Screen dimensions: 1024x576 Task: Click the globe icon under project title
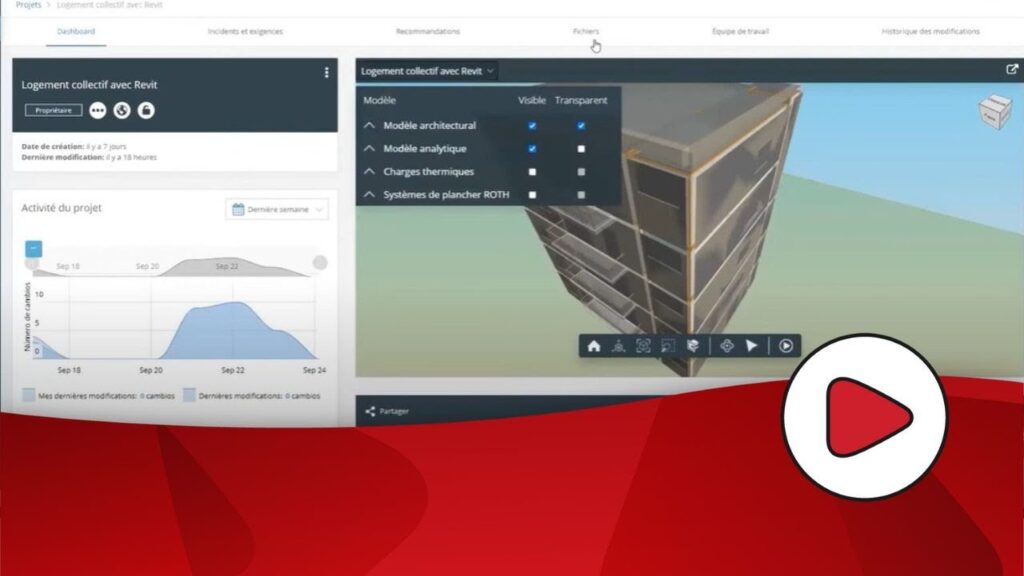(122, 111)
